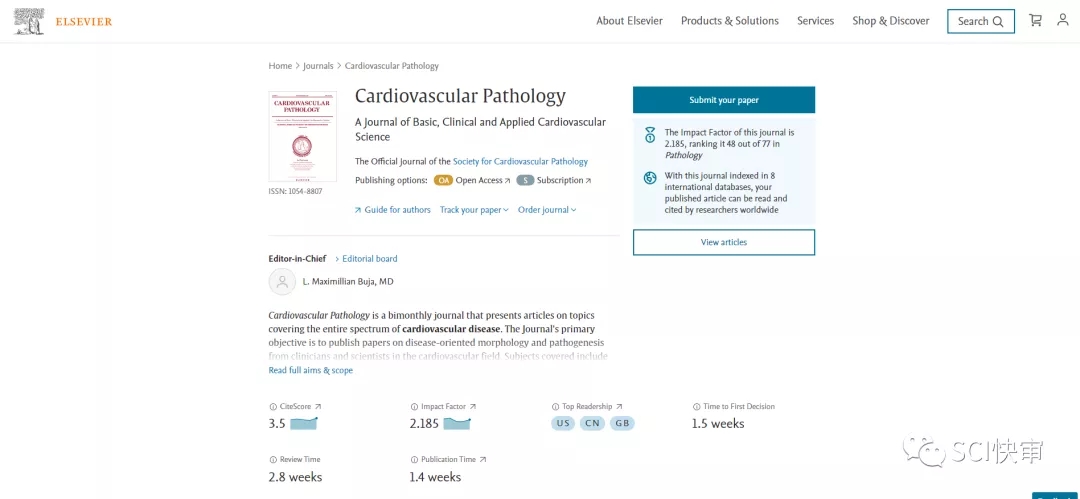The height and width of the screenshot is (499, 1080).
Task: Click the Review Time info icon
Action: [273, 460]
